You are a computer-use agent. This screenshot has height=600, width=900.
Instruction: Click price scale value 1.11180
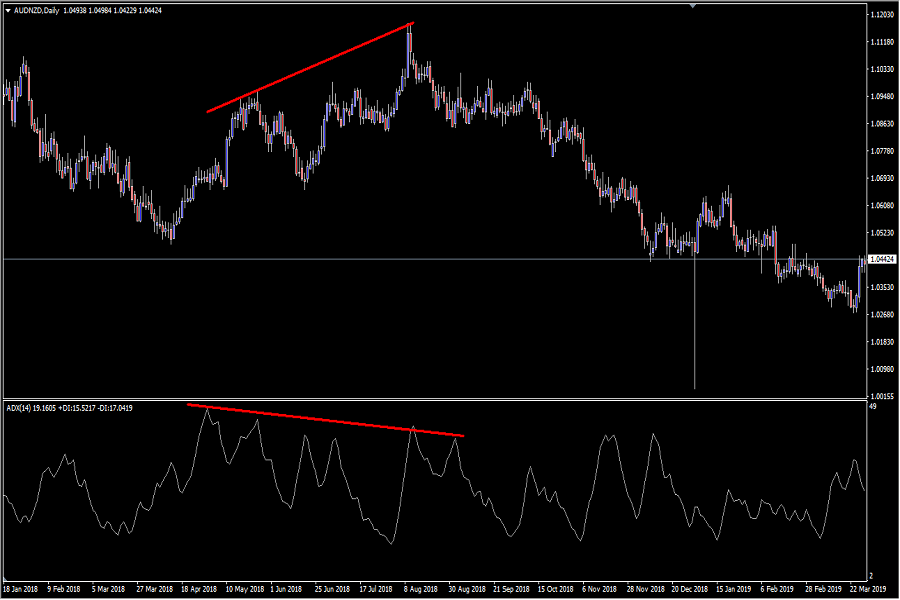(x=882, y=42)
